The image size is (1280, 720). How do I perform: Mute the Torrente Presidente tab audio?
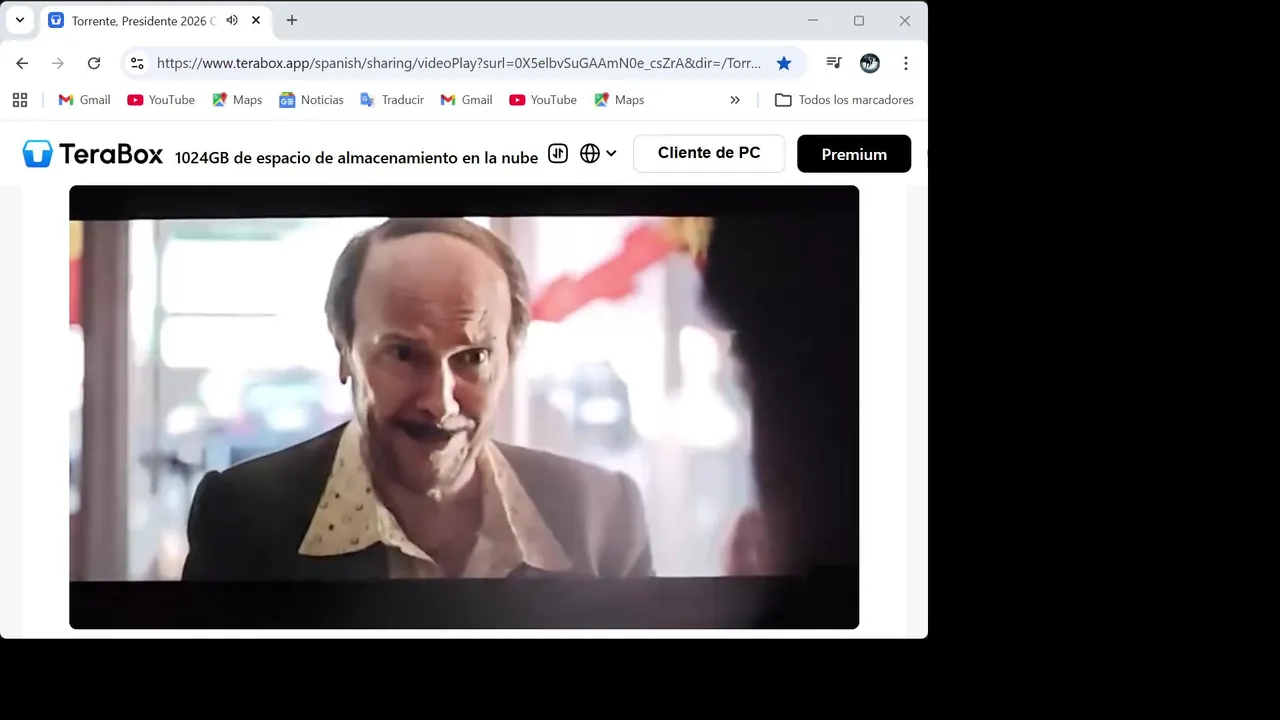[232, 20]
